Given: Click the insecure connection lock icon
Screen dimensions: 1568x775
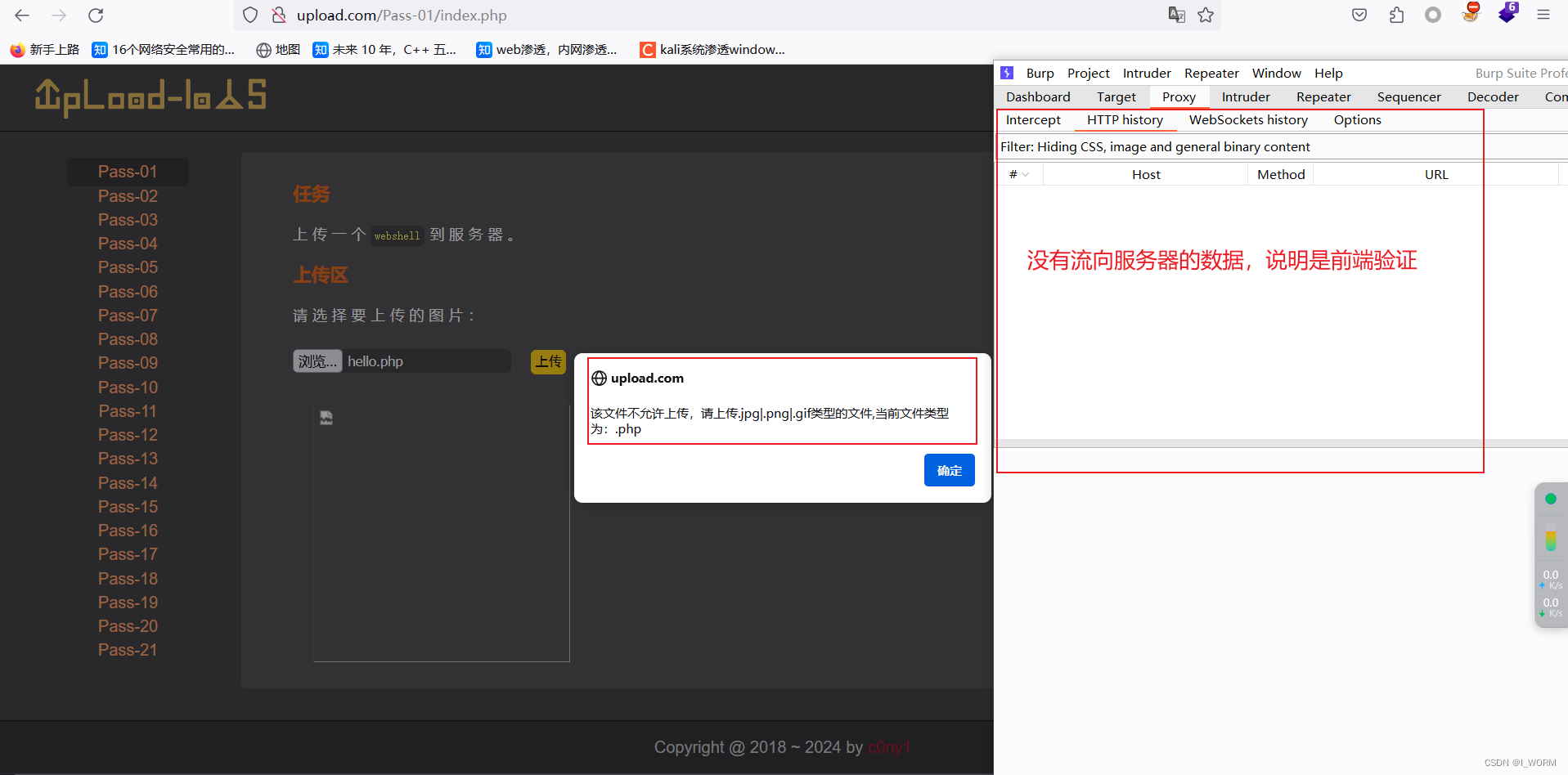Looking at the screenshot, I should click(279, 15).
